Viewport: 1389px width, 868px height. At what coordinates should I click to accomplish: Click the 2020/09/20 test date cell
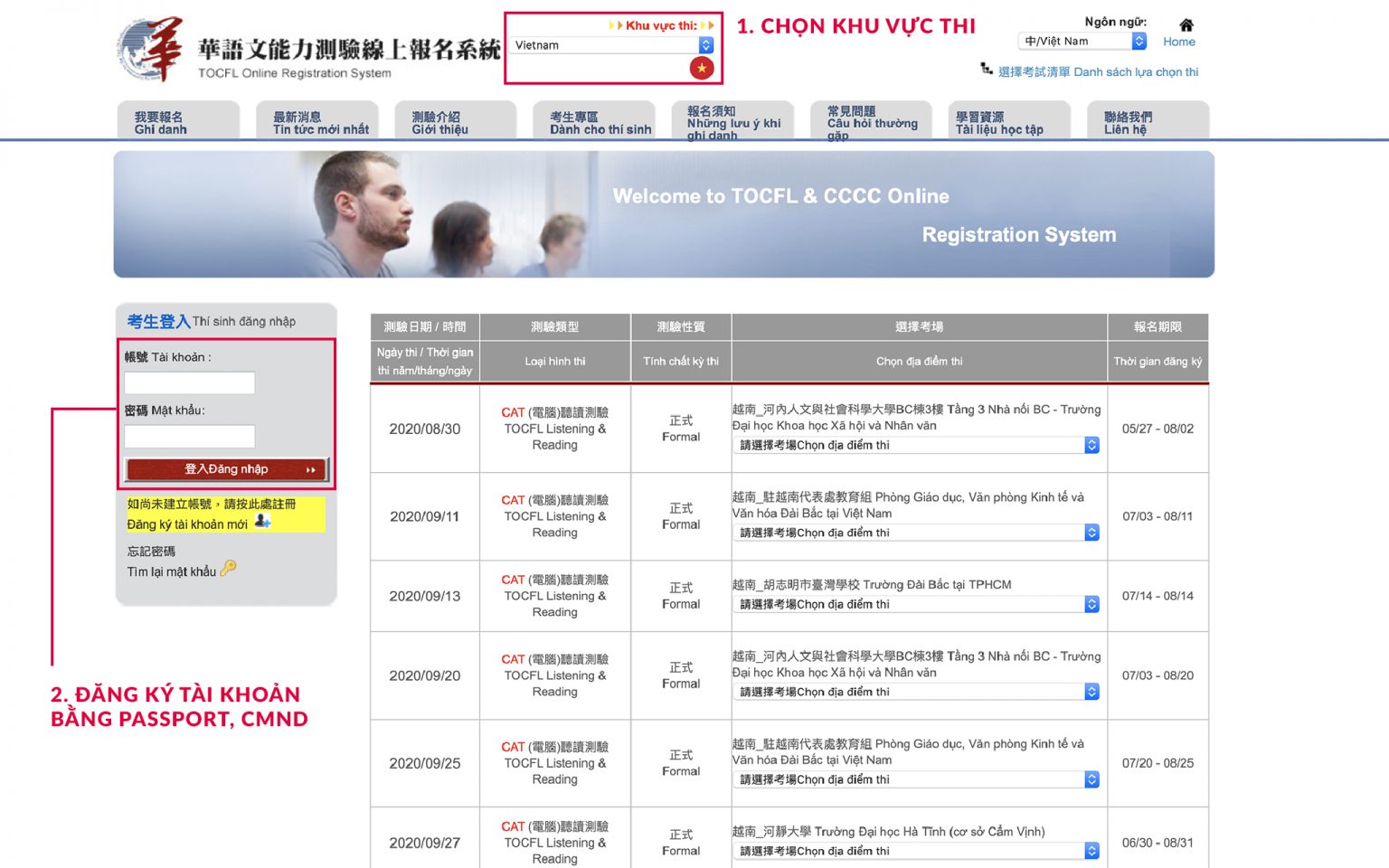pos(425,675)
